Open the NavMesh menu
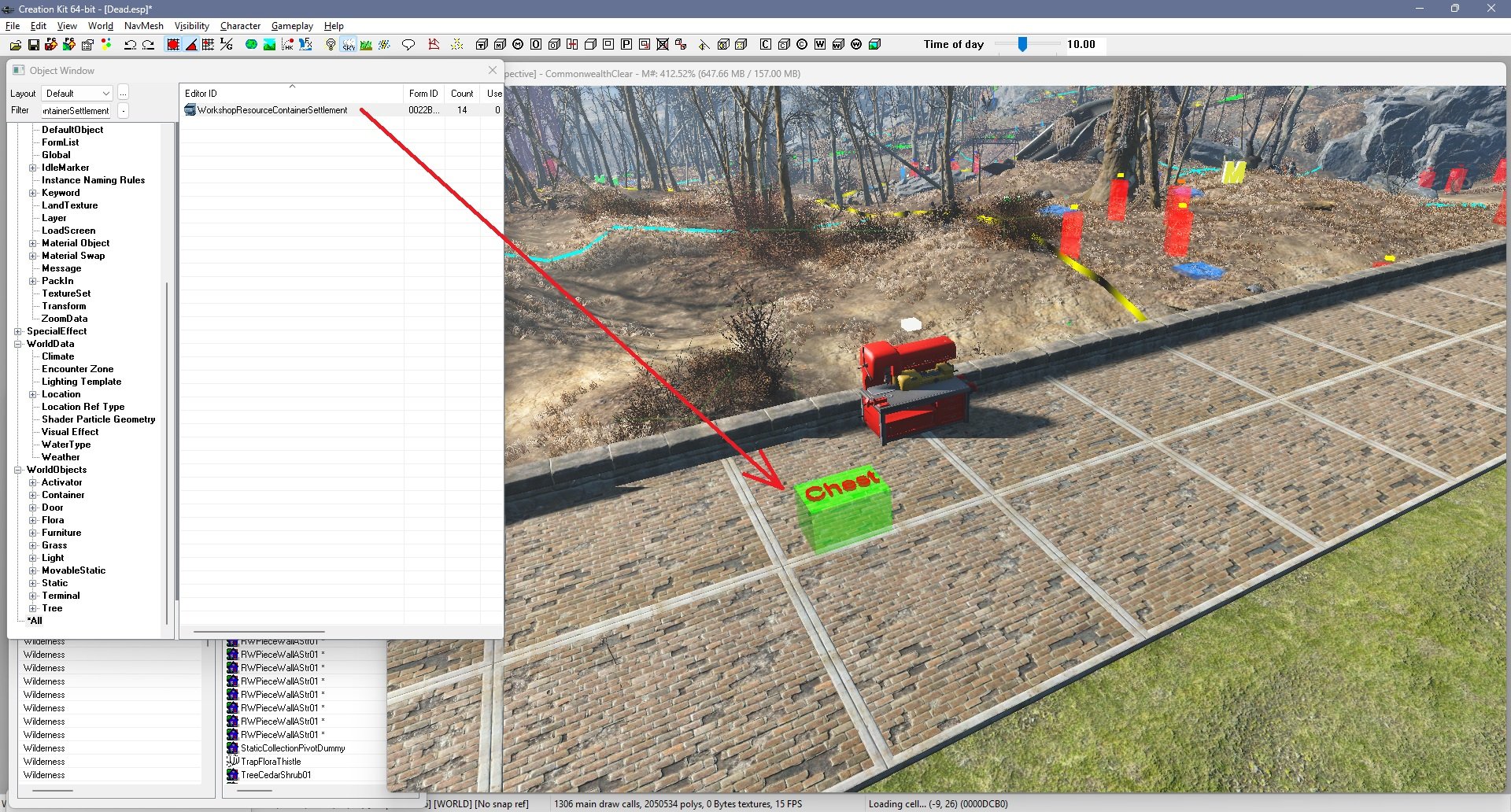 (144, 26)
